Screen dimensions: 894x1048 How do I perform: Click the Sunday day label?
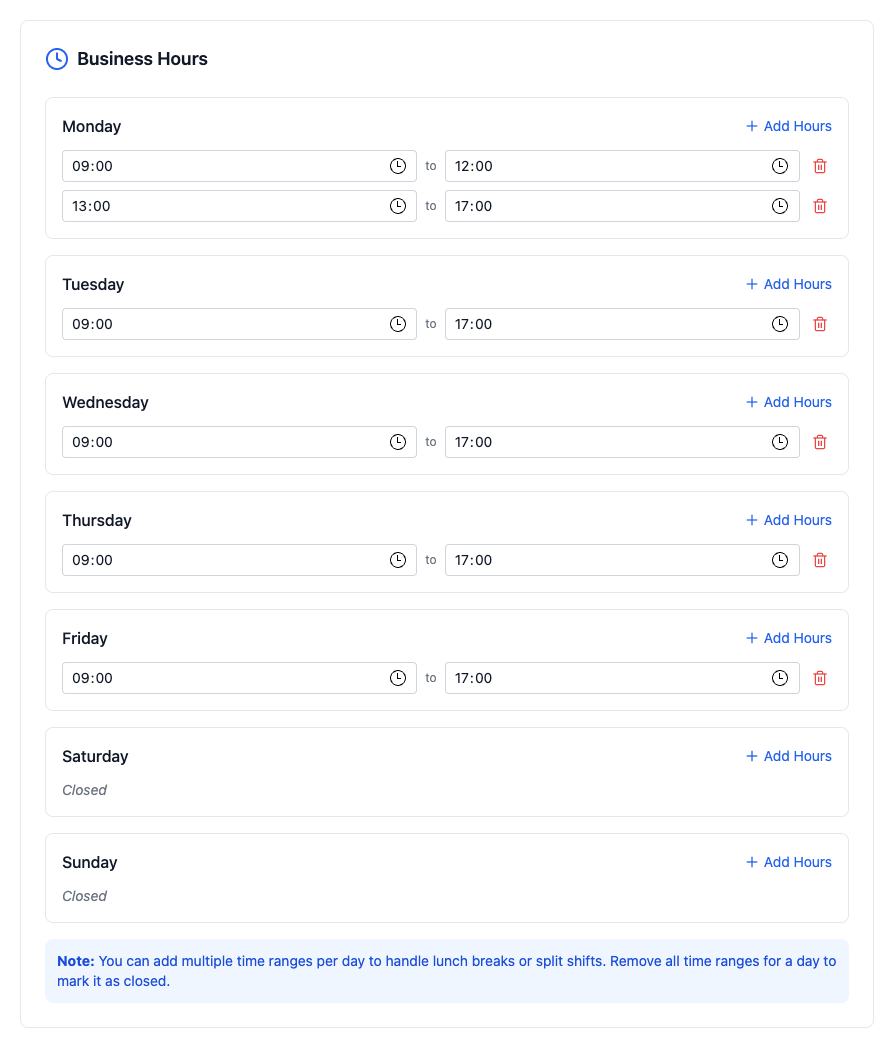(90, 863)
